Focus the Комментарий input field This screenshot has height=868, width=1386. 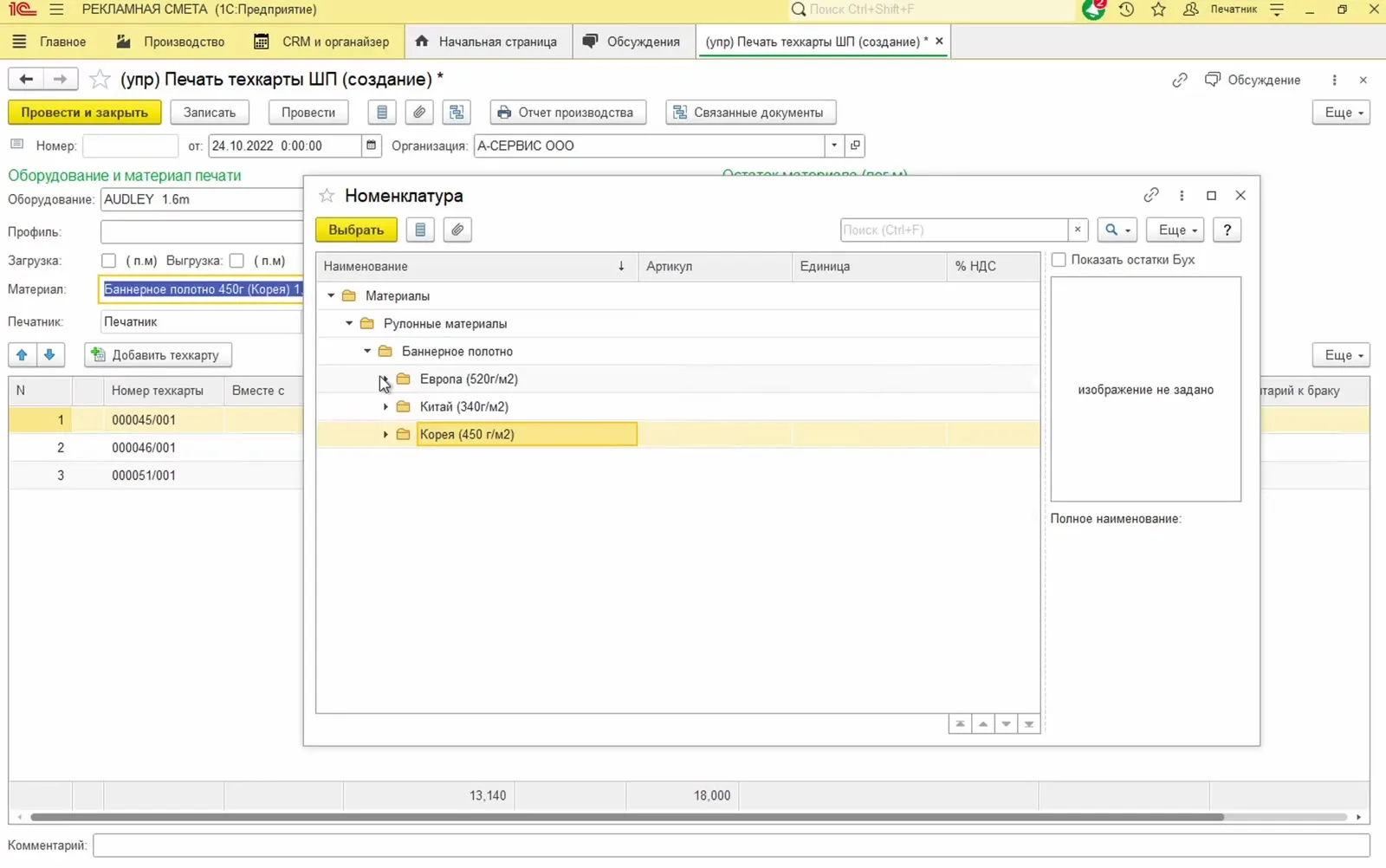point(731,845)
